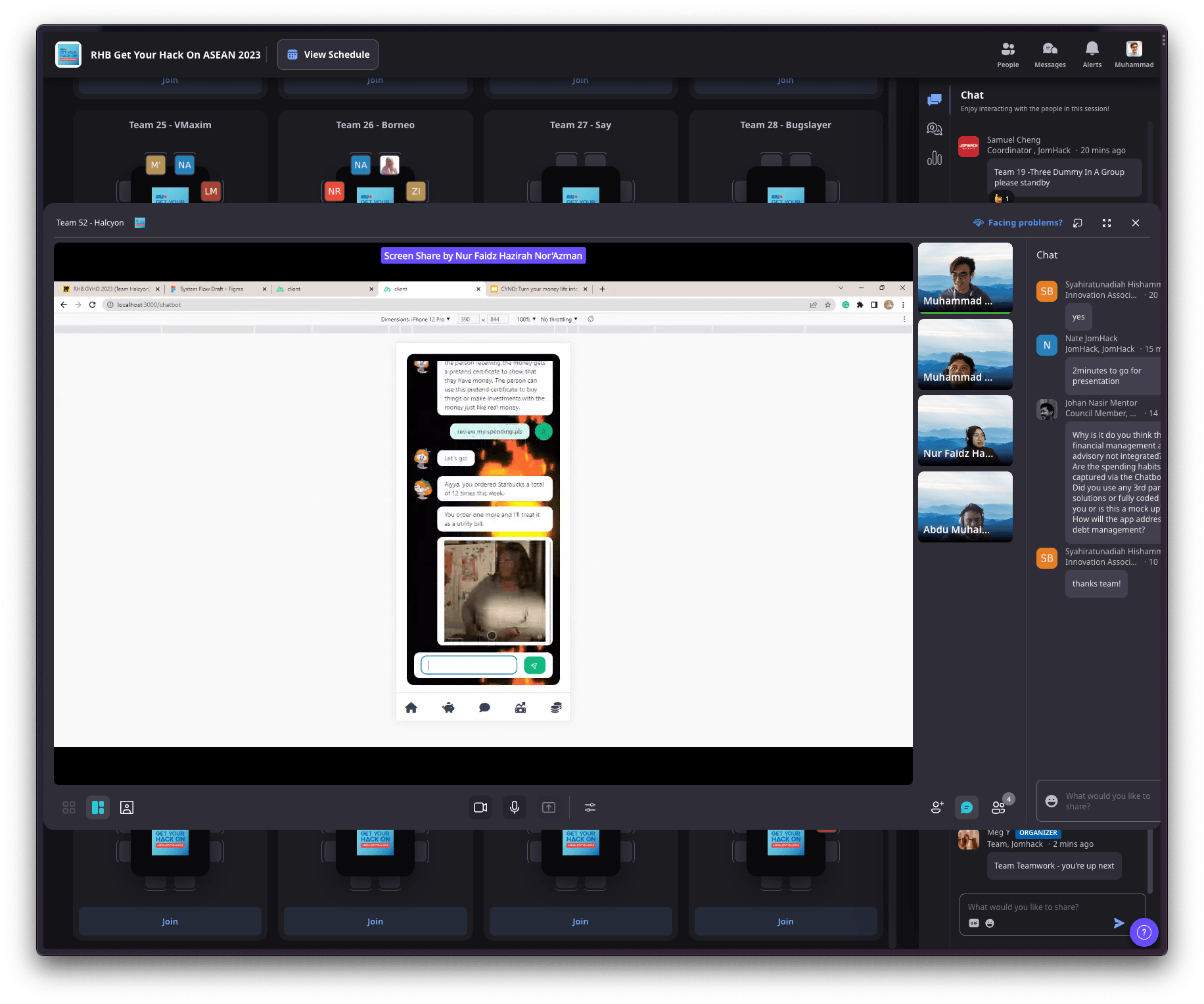The width and height of the screenshot is (1204, 1004).
Task: Enter fullscreen mode for the Team 52 table
Action: [x=1107, y=223]
